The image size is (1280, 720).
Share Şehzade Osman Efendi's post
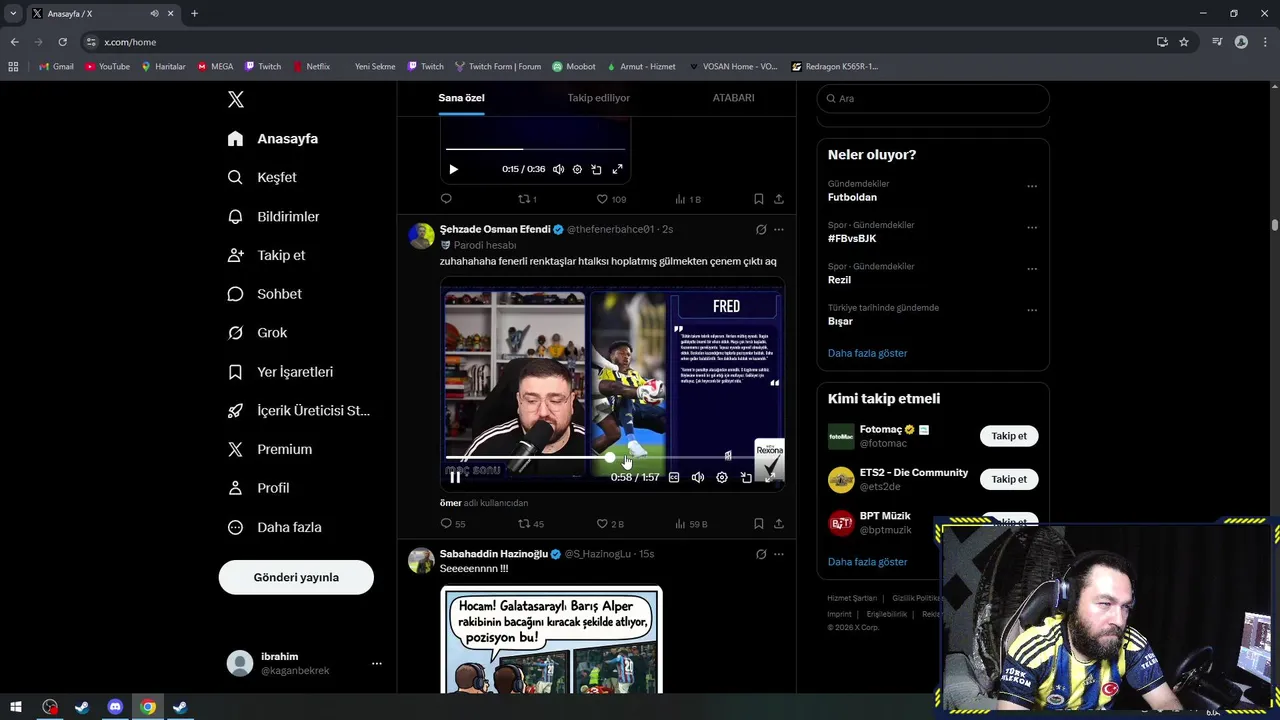pyautogui.click(x=779, y=524)
